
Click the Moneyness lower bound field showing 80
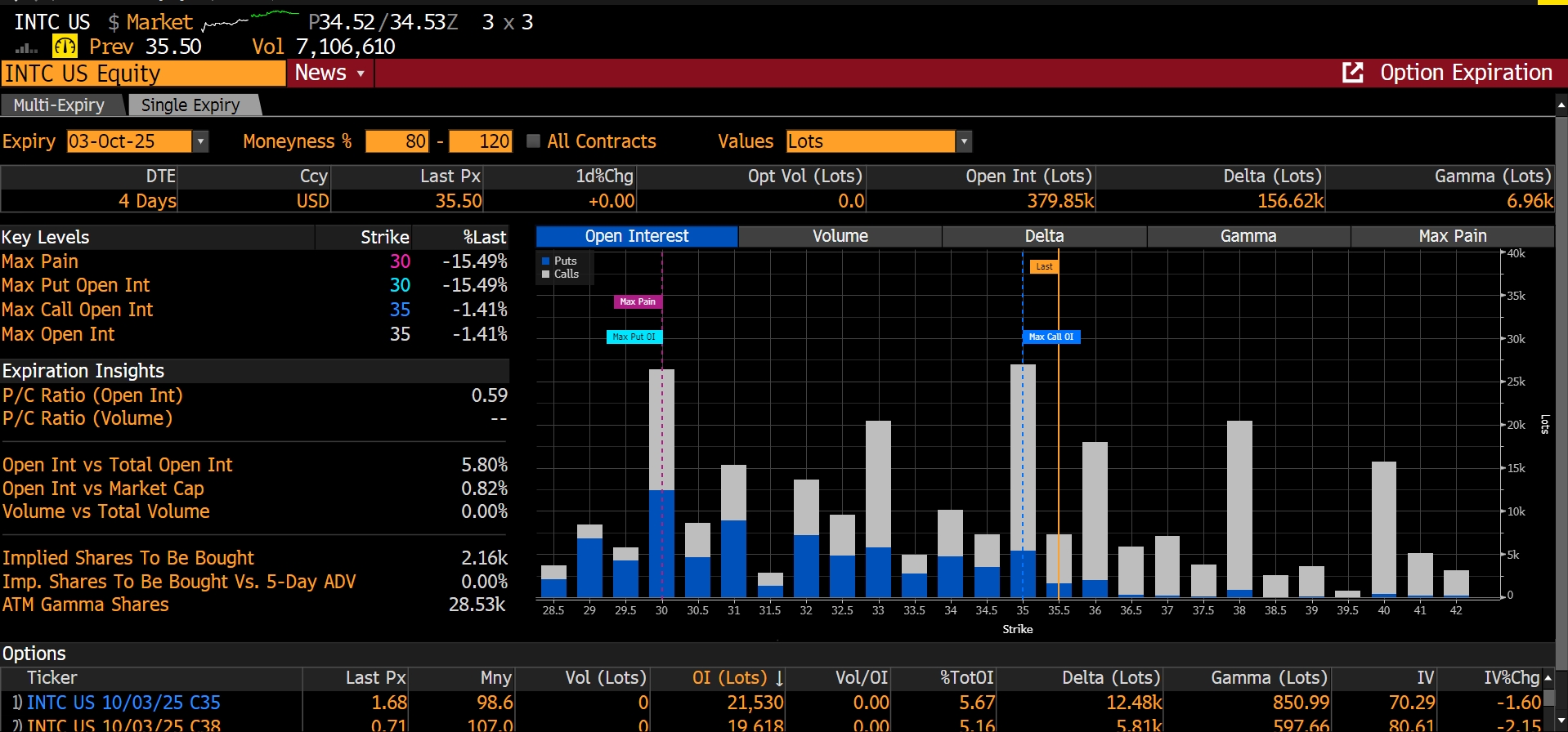tap(397, 141)
